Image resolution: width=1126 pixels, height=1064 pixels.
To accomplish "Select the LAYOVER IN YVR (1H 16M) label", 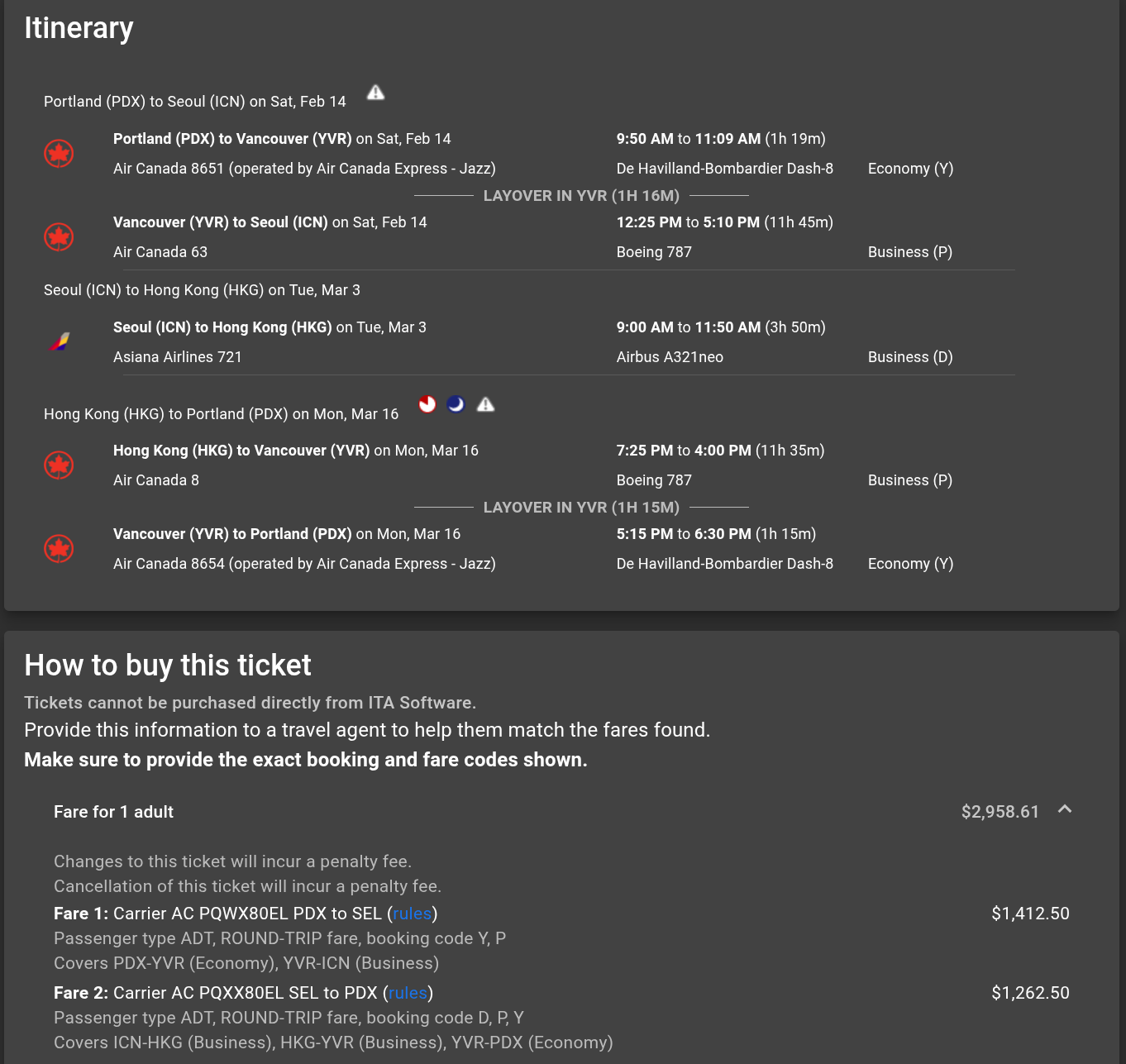I will tap(581, 196).
